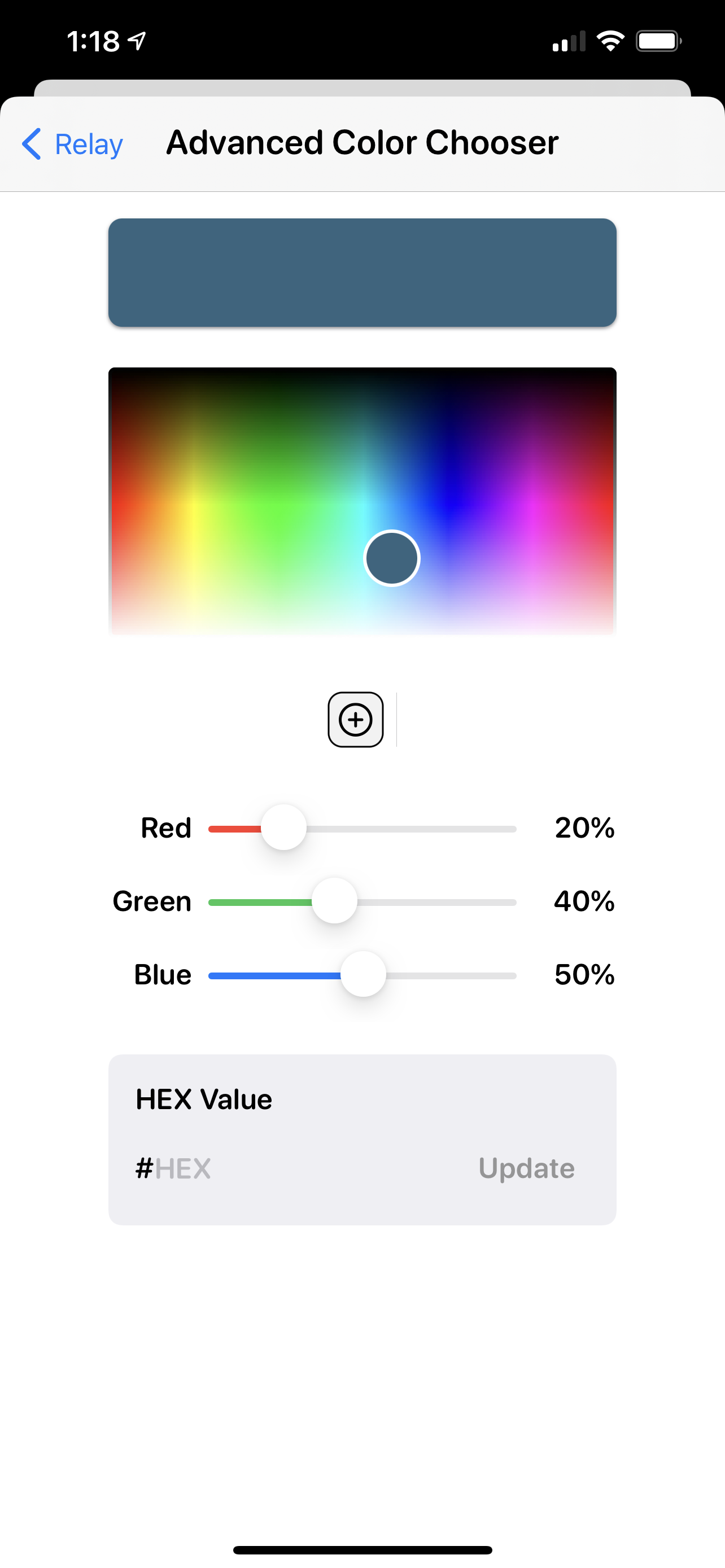This screenshot has height=1568, width=725.
Task: Tap the Red slider thumb
Action: (x=283, y=828)
